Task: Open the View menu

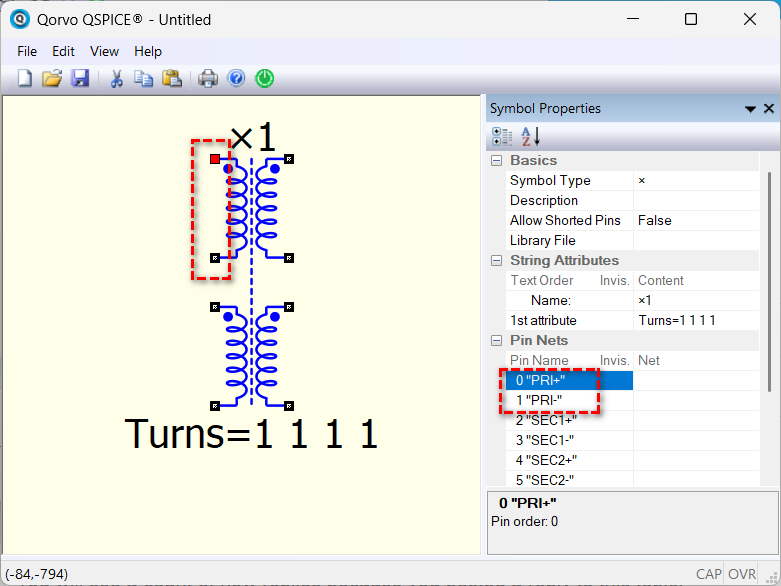Action: coord(104,51)
